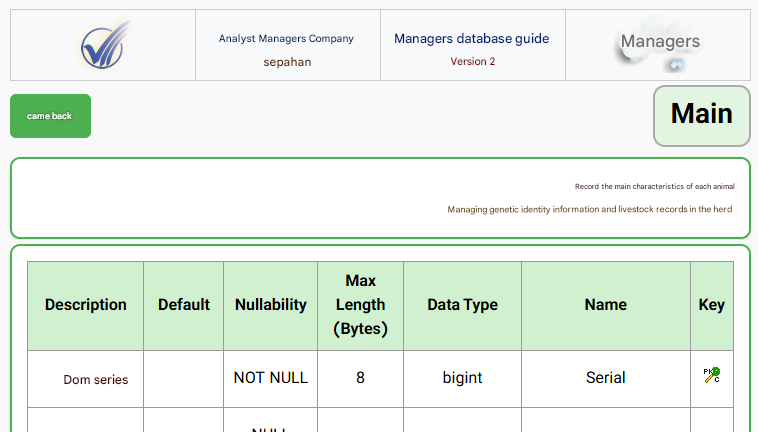758x432 pixels.
Task: Select the 'Default' column header
Action: (184, 305)
